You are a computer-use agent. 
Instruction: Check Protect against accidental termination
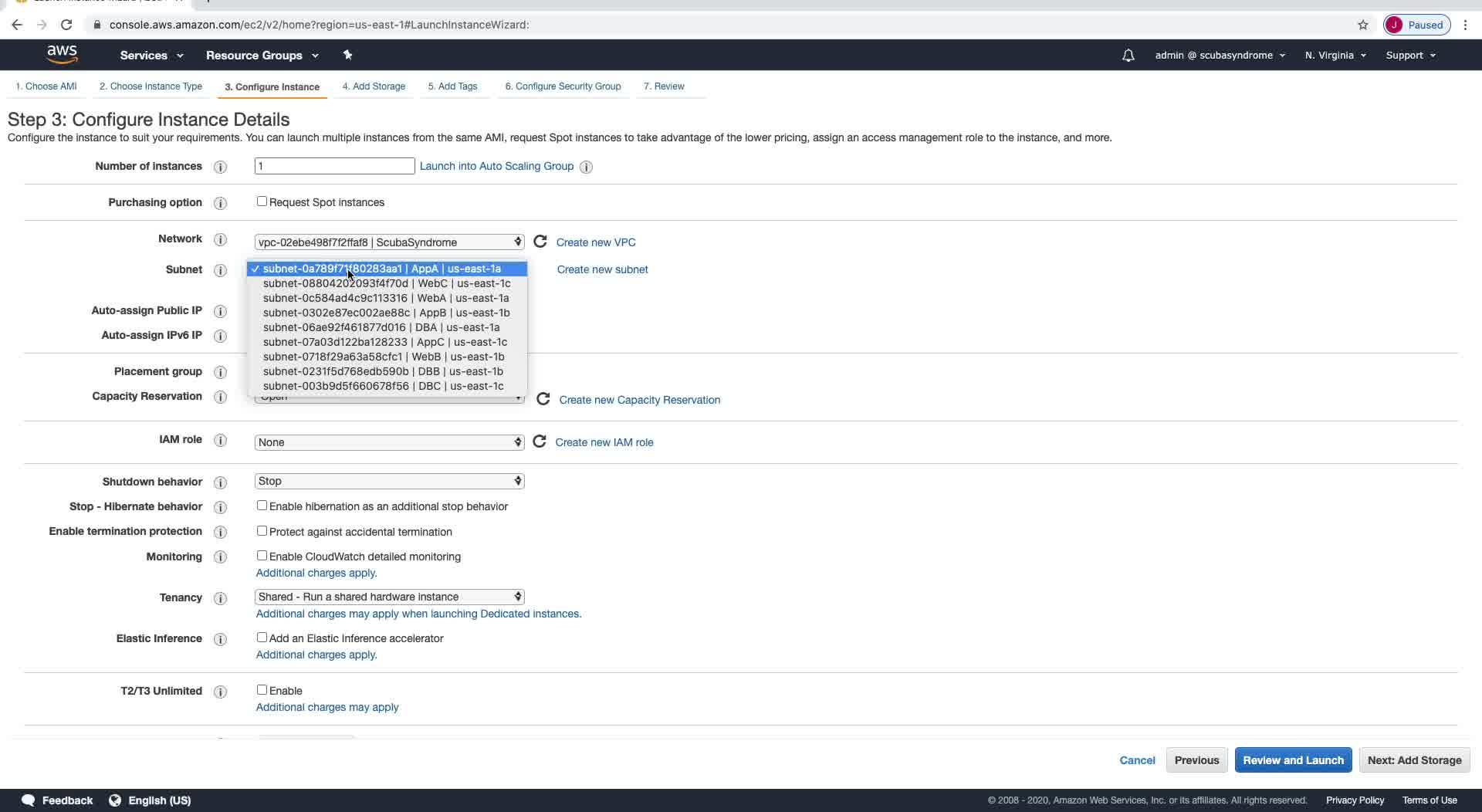tap(262, 531)
